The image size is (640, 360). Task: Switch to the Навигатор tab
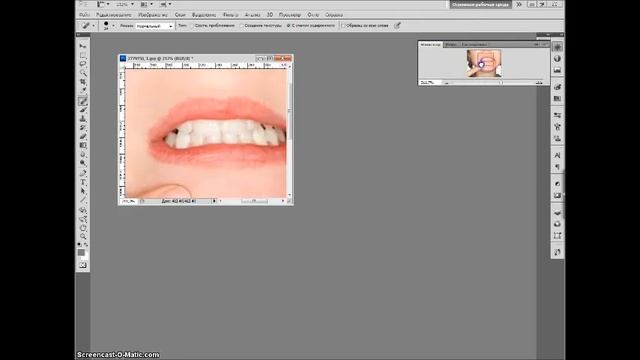coord(431,44)
